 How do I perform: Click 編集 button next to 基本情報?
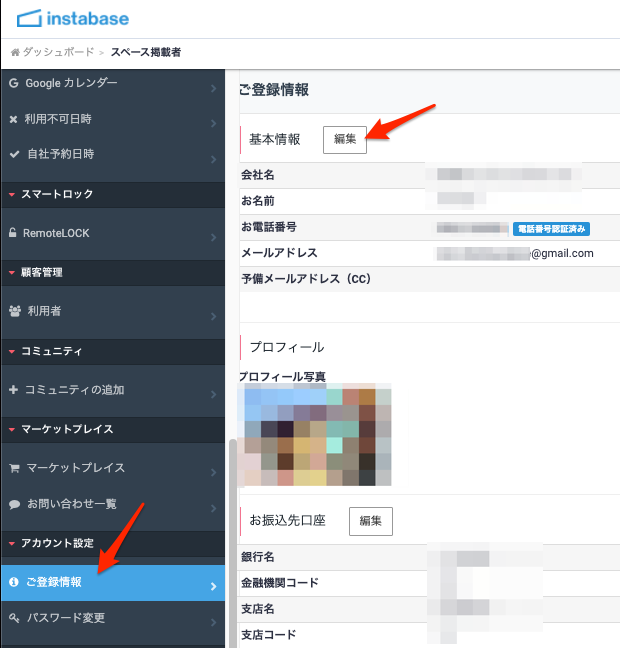(345, 140)
